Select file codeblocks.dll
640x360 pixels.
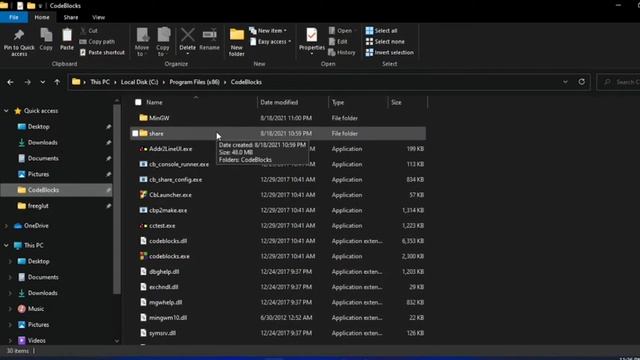pos(168,241)
